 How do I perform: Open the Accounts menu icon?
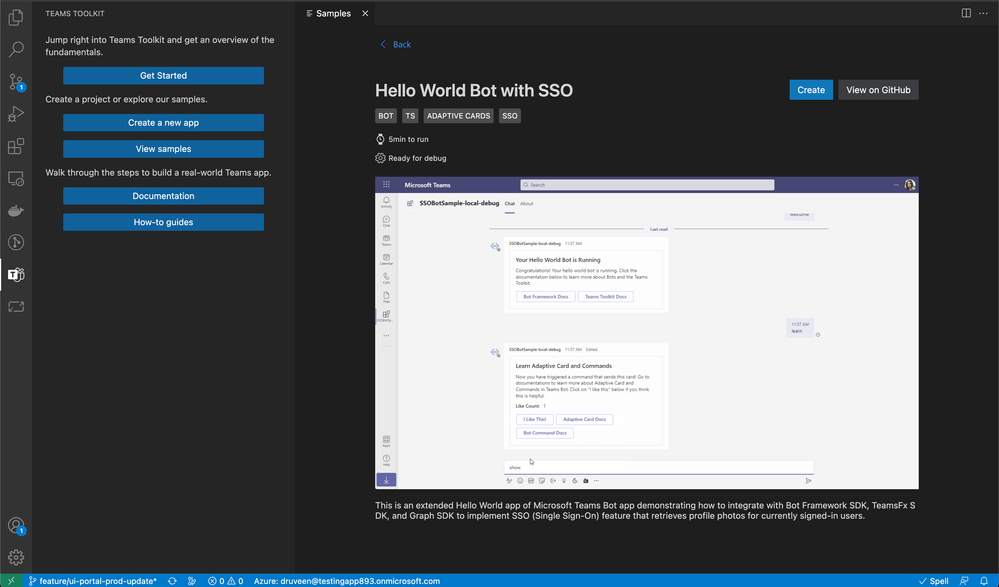(16, 526)
